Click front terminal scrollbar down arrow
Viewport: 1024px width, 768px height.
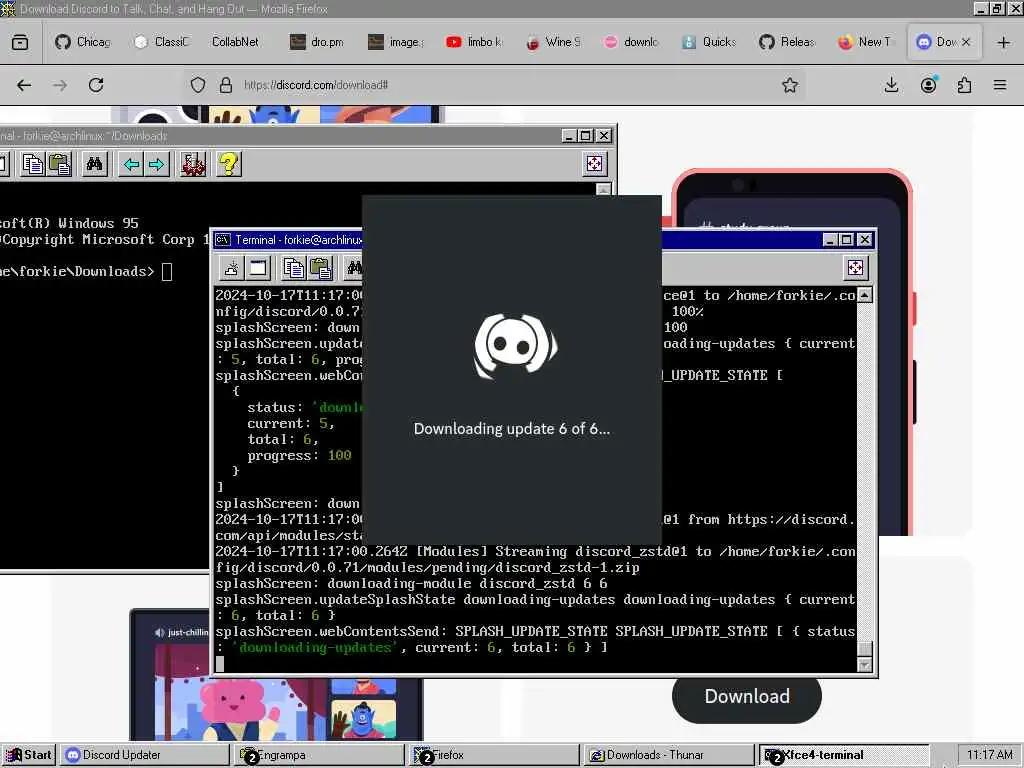(865, 665)
